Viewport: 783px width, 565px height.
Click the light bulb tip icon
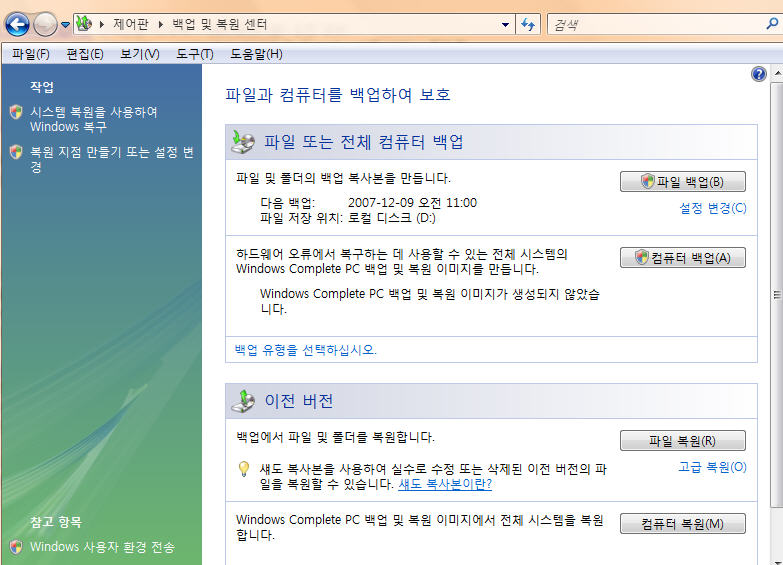click(244, 469)
